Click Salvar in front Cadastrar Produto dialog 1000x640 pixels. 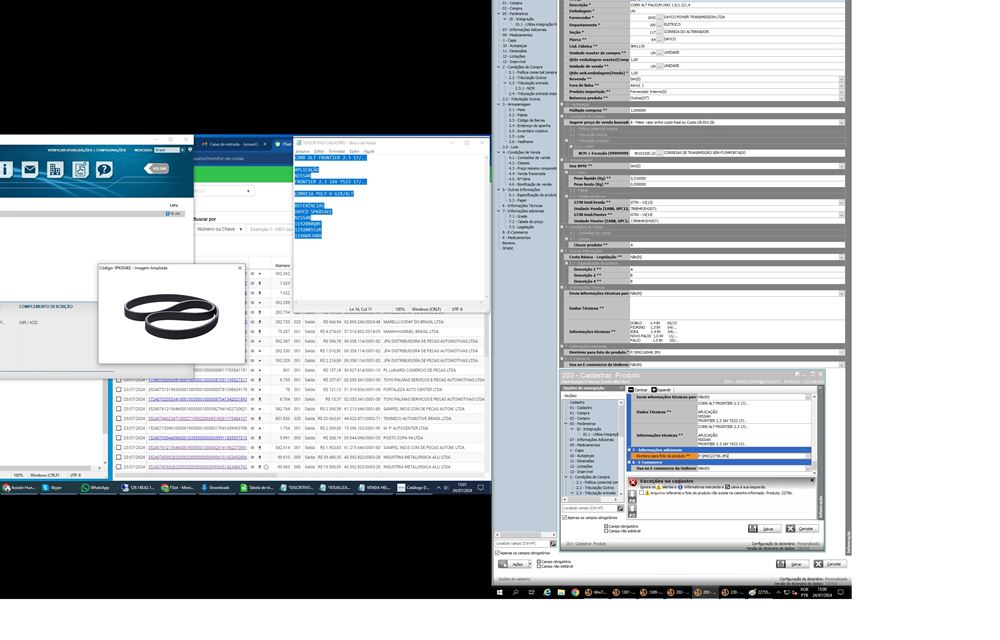tap(764, 528)
